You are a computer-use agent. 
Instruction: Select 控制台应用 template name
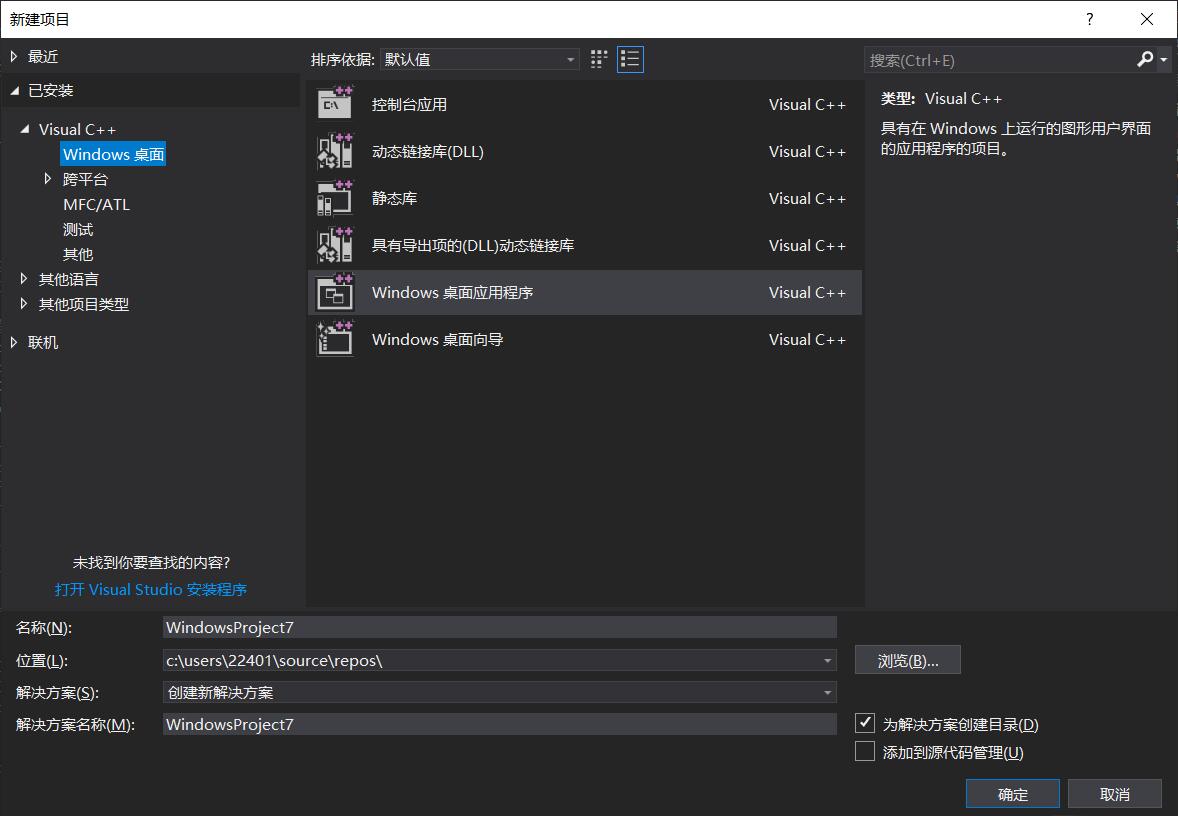(x=409, y=104)
